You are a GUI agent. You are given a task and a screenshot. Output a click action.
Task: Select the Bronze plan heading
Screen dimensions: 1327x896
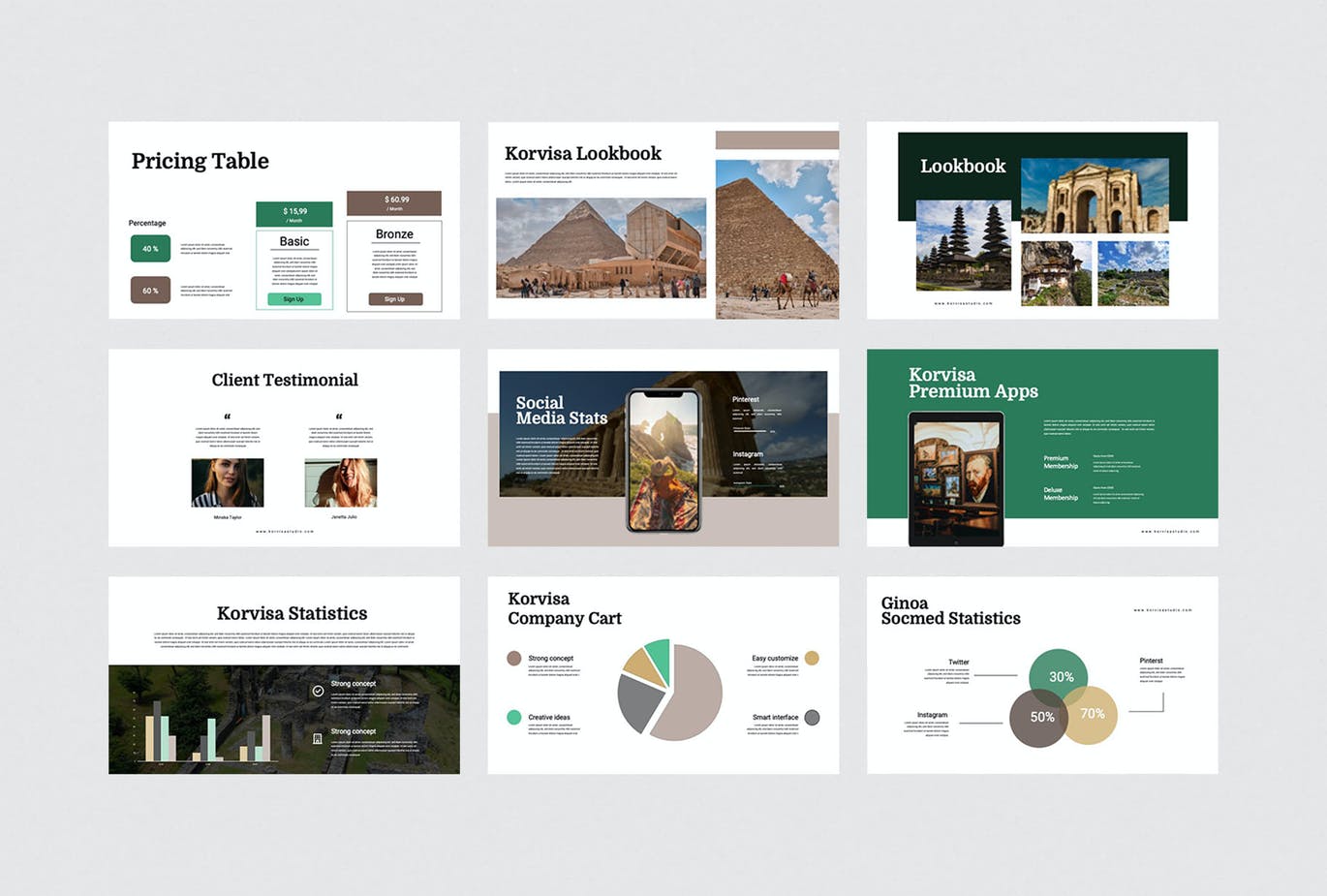click(x=394, y=234)
